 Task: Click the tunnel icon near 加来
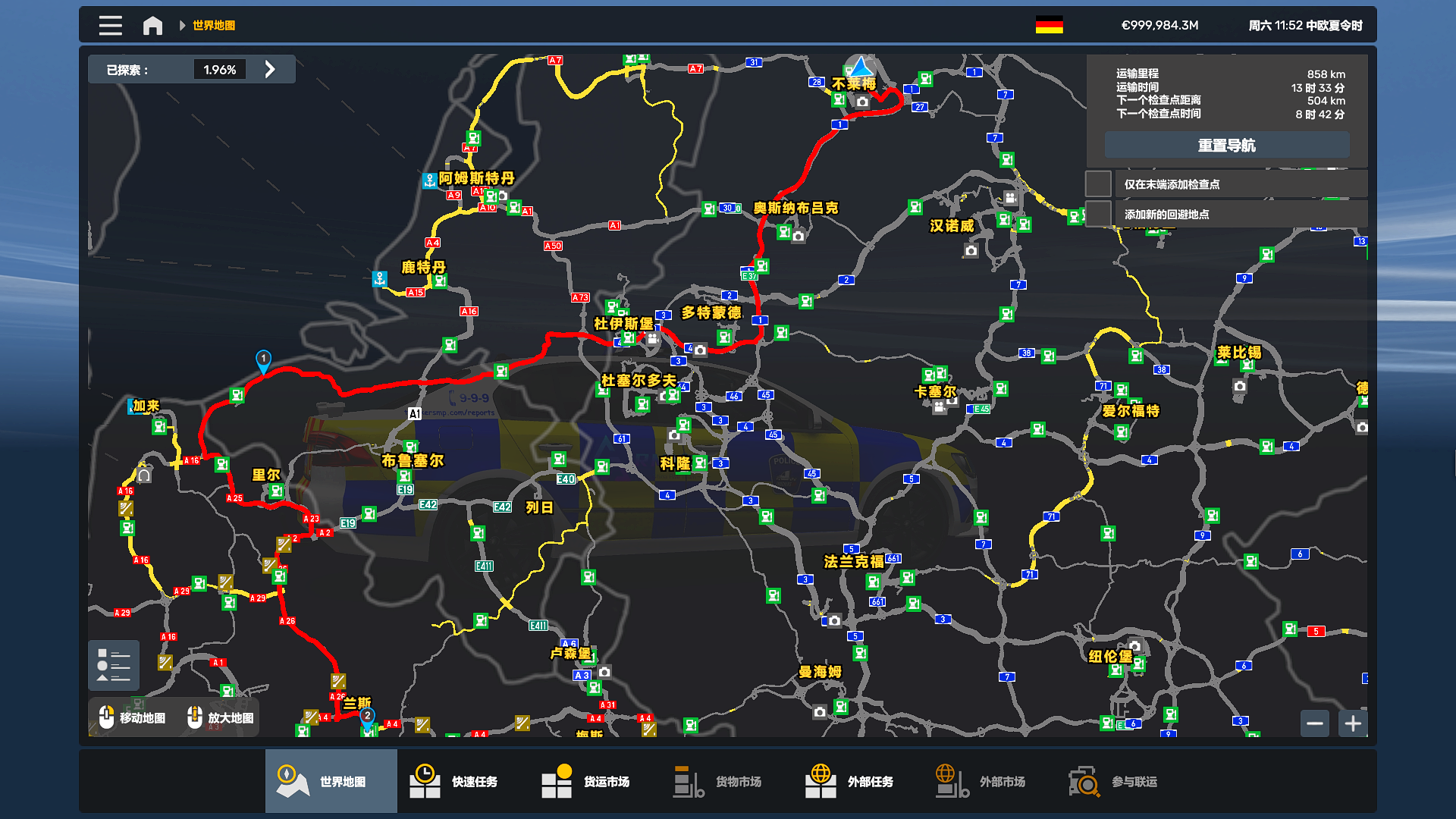click(x=144, y=475)
